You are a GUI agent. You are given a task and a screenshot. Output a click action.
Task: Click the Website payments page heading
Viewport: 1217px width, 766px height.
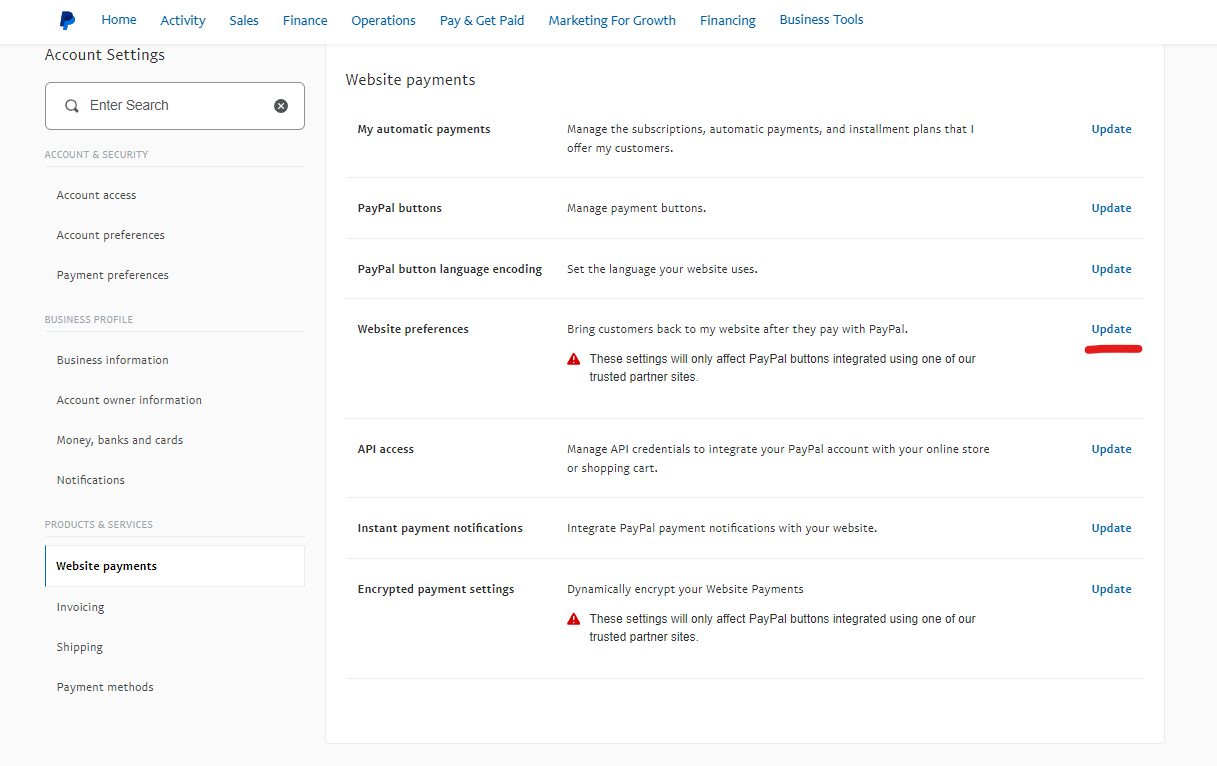click(x=410, y=80)
